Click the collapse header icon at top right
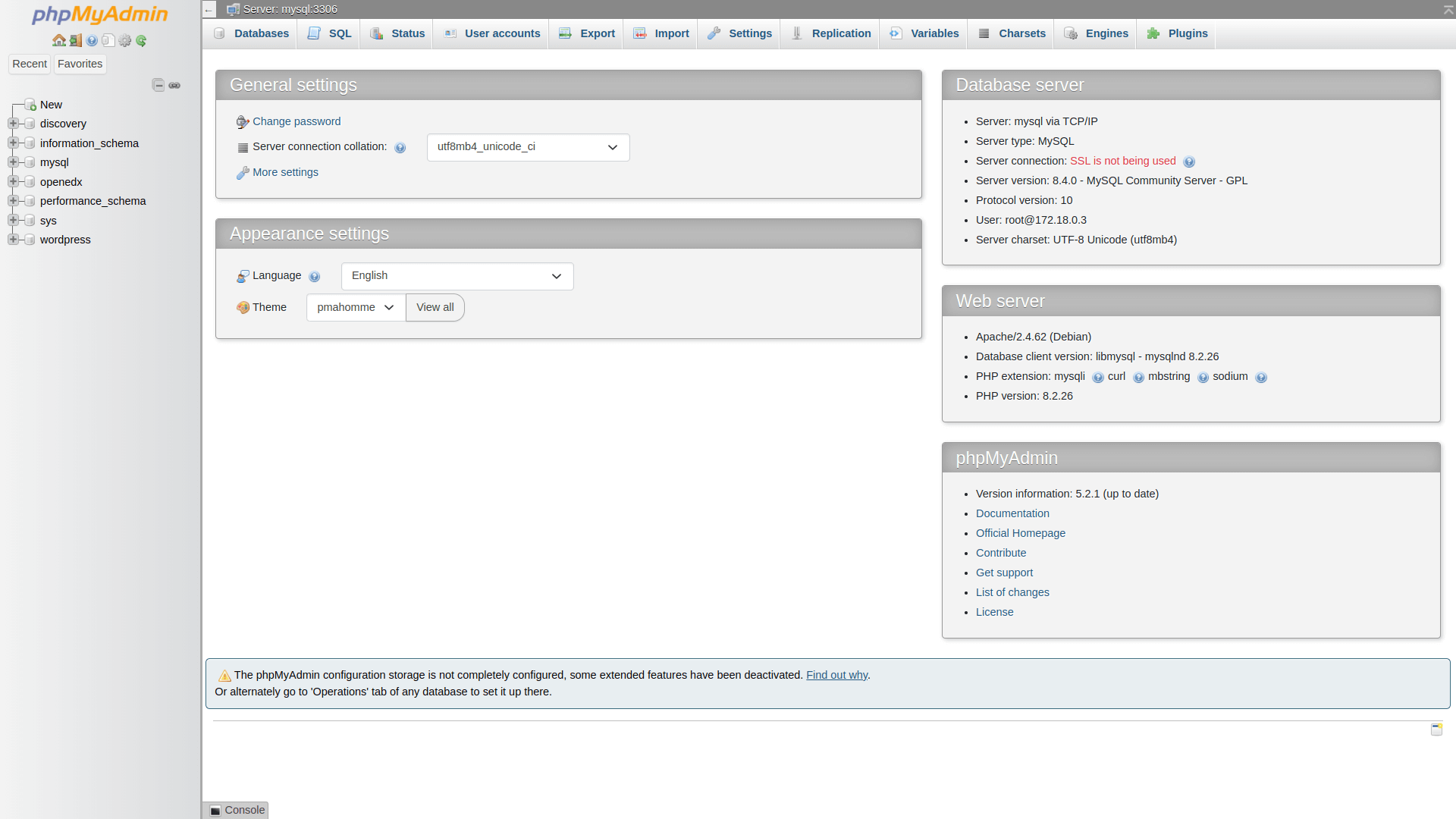This screenshot has width=1456, height=819. [x=1448, y=9]
